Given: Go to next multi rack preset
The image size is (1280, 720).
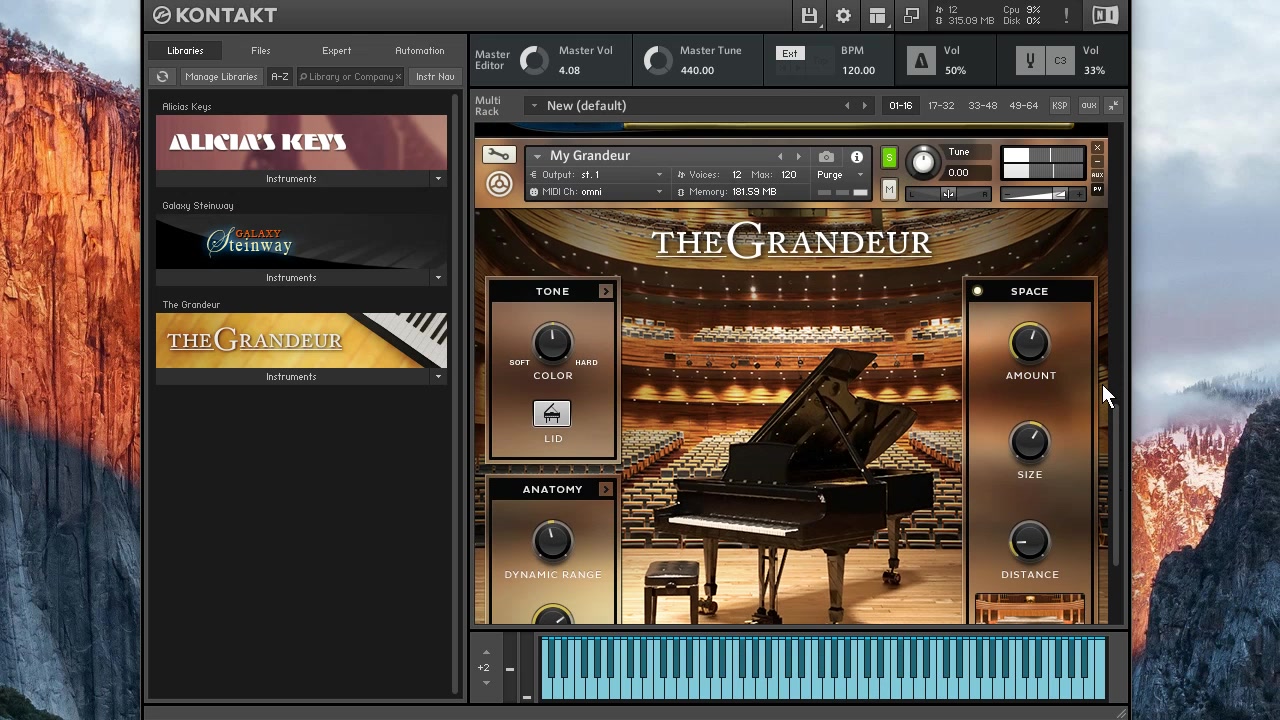Looking at the screenshot, I should [864, 105].
